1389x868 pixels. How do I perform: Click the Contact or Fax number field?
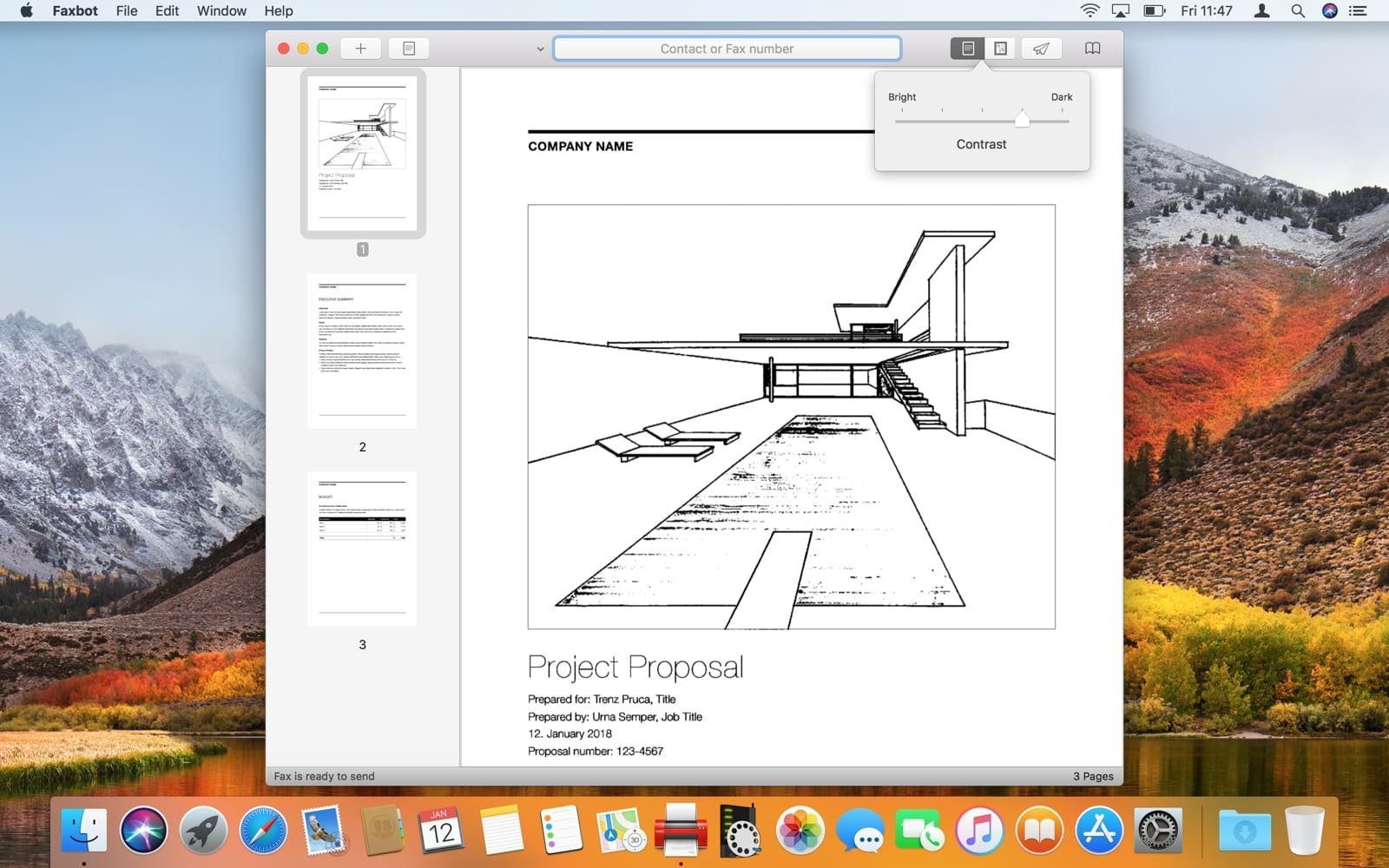[x=727, y=49]
